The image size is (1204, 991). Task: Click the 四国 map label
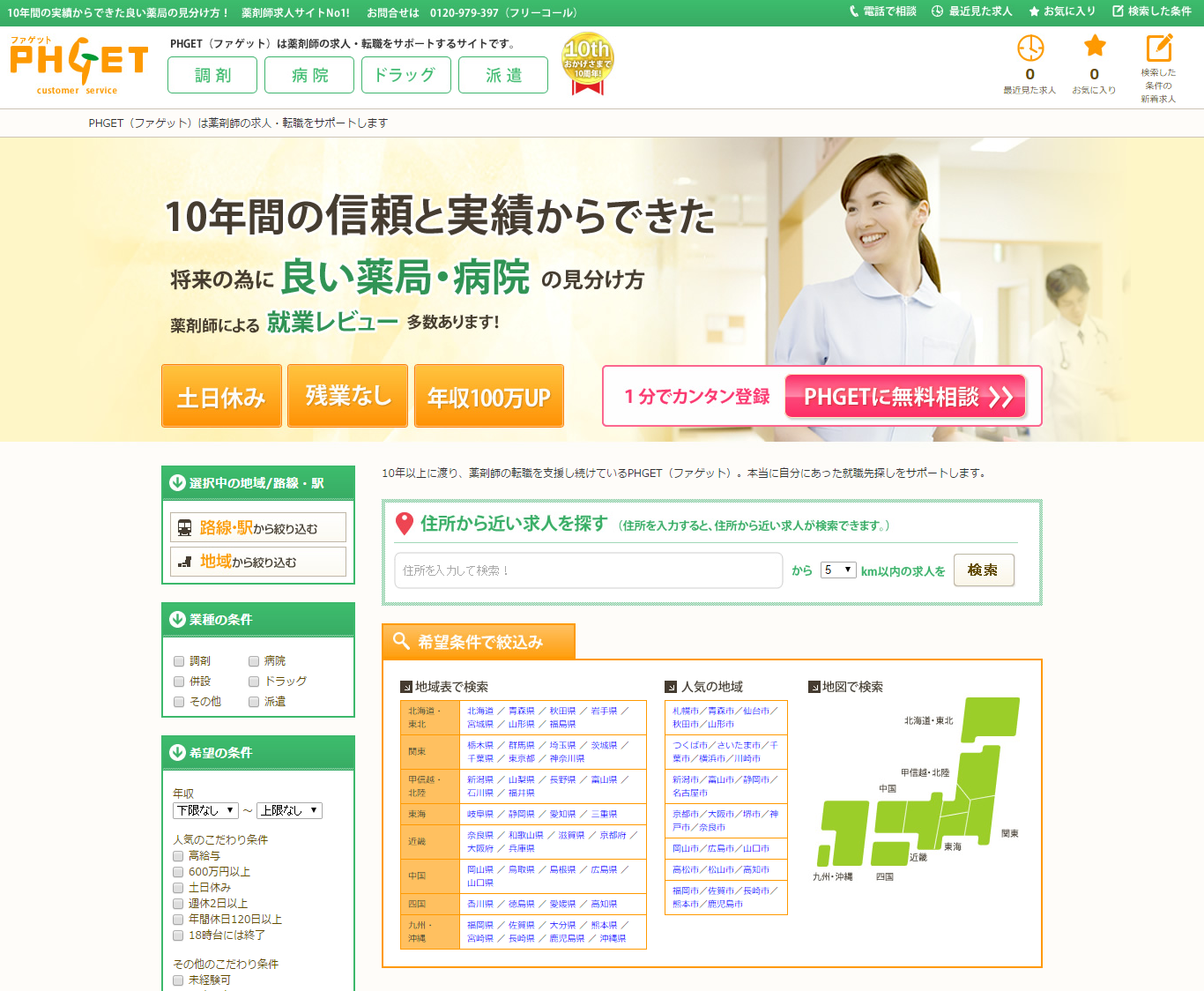click(885, 876)
